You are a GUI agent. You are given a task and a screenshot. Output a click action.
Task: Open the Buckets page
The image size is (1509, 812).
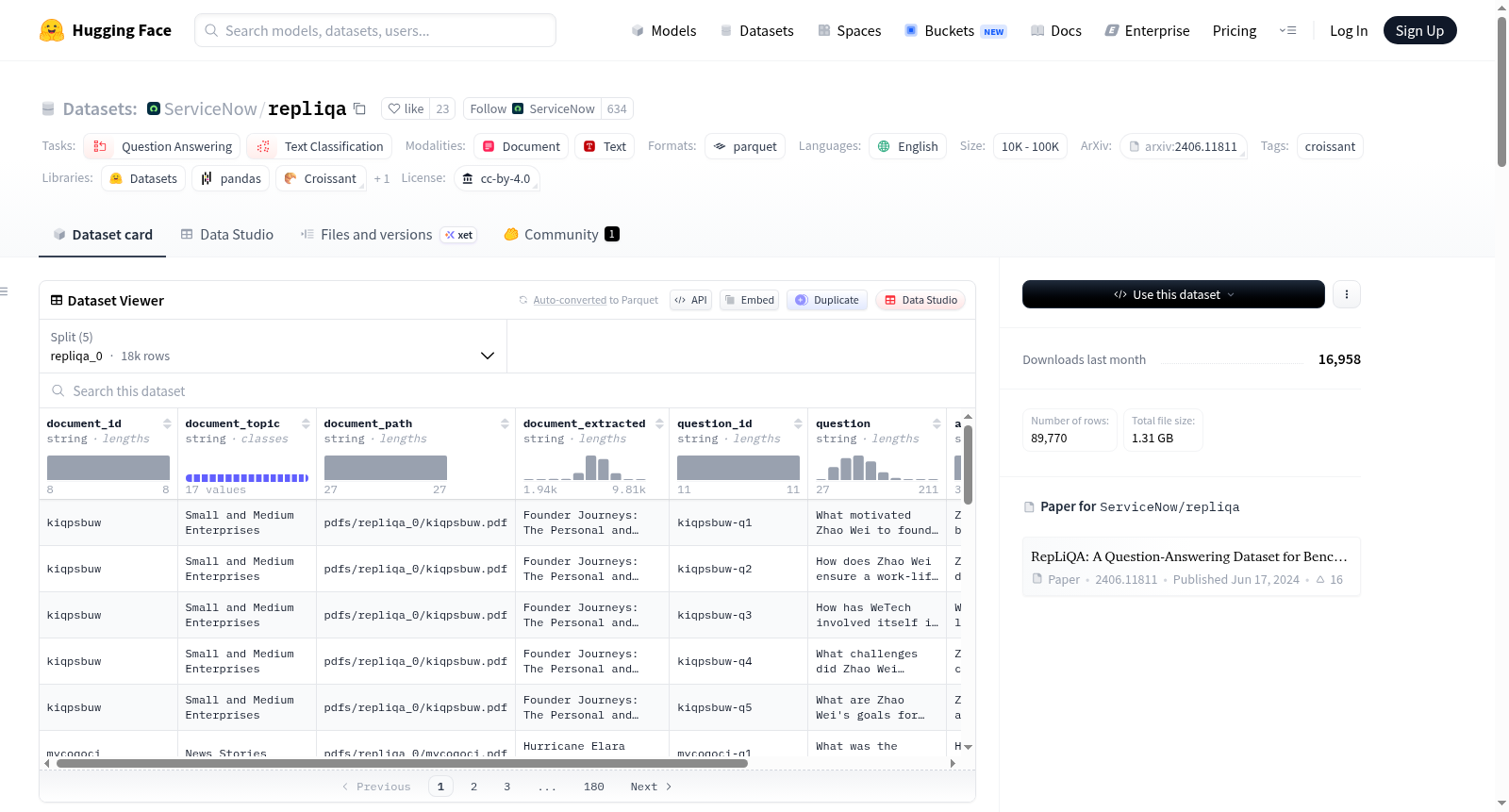(955, 30)
